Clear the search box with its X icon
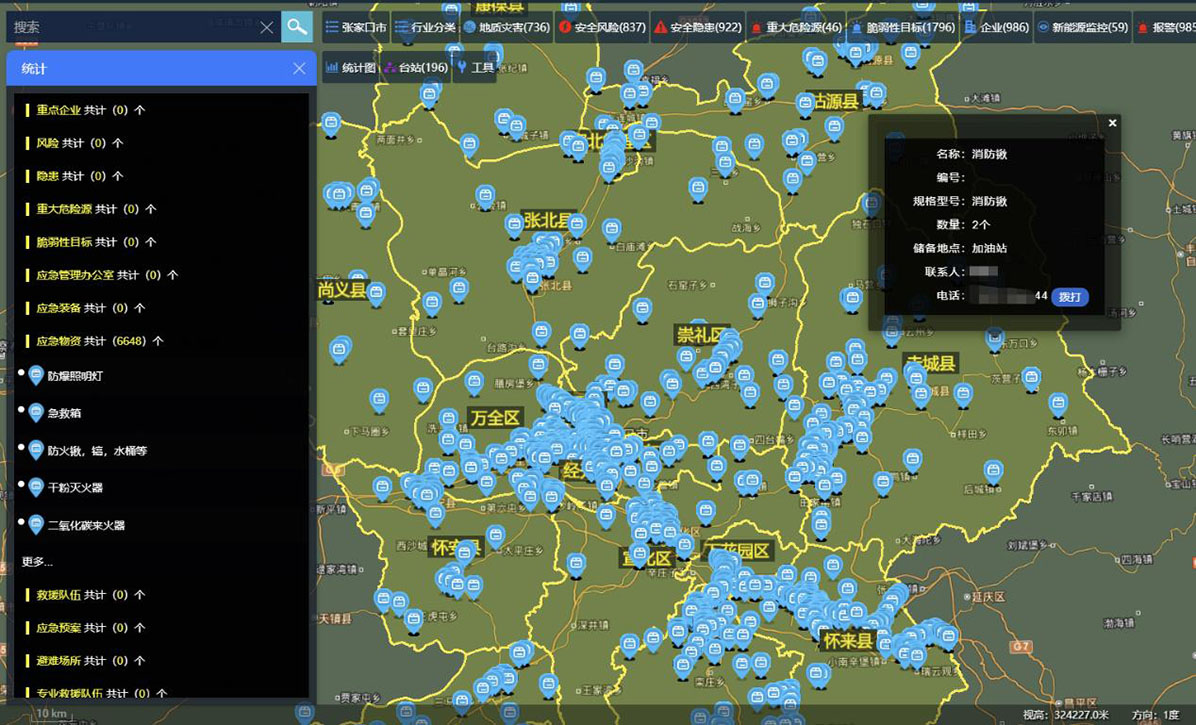This screenshot has width=1196, height=725. click(x=266, y=27)
